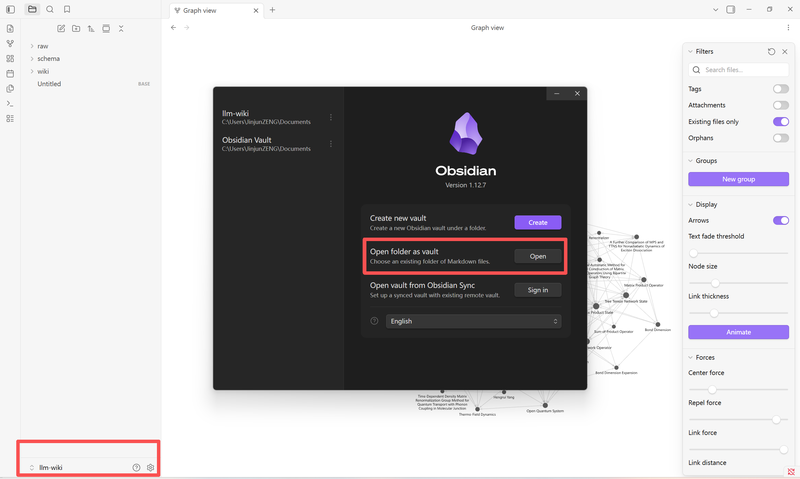Open Graph view more options menu
800x479 pixels.
click(x=788, y=28)
